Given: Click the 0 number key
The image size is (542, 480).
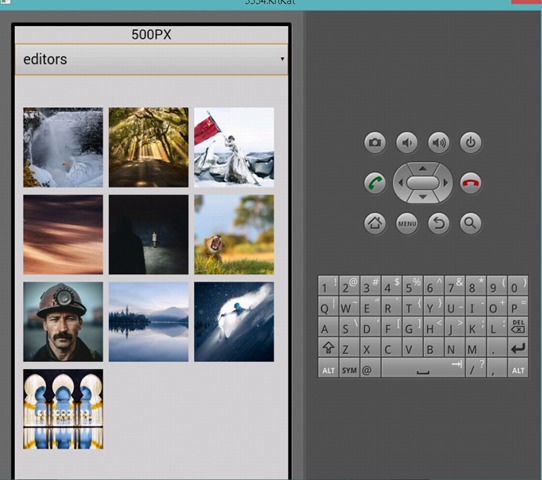Looking at the screenshot, I should click(518, 285).
